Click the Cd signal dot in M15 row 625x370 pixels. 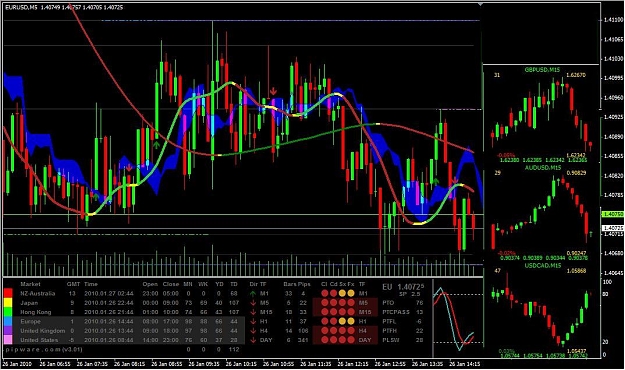click(x=334, y=312)
